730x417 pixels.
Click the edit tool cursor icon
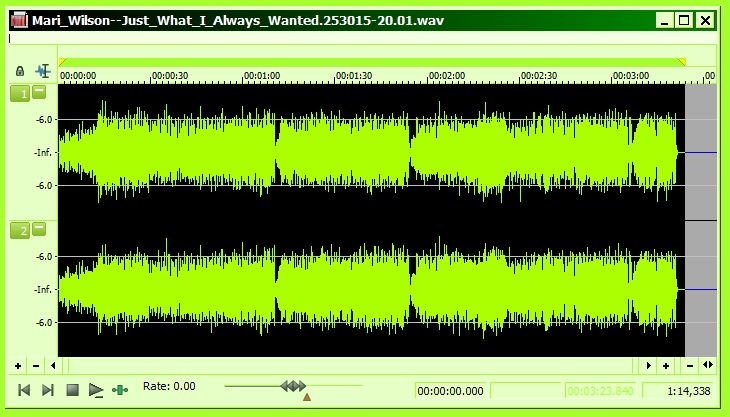pos(43,71)
